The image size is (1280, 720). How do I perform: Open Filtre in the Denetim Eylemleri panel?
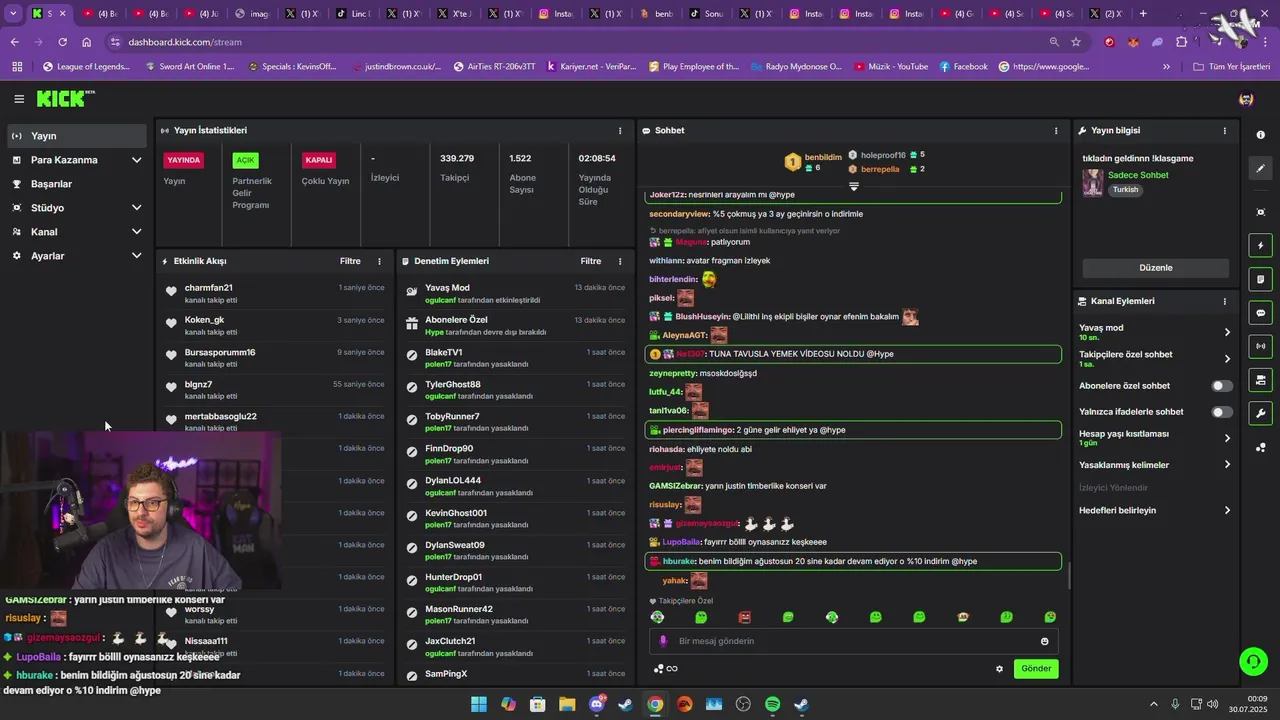pos(591,261)
